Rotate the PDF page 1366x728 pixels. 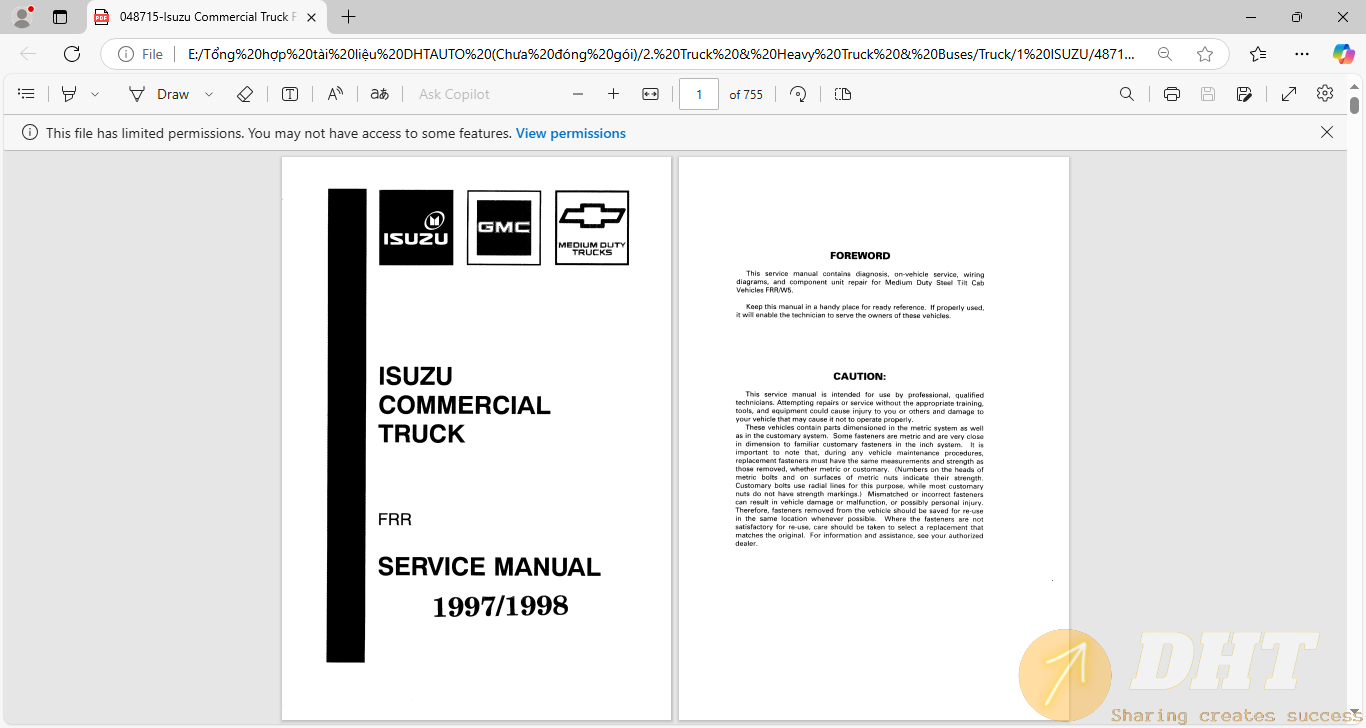pyautogui.click(x=798, y=94)
